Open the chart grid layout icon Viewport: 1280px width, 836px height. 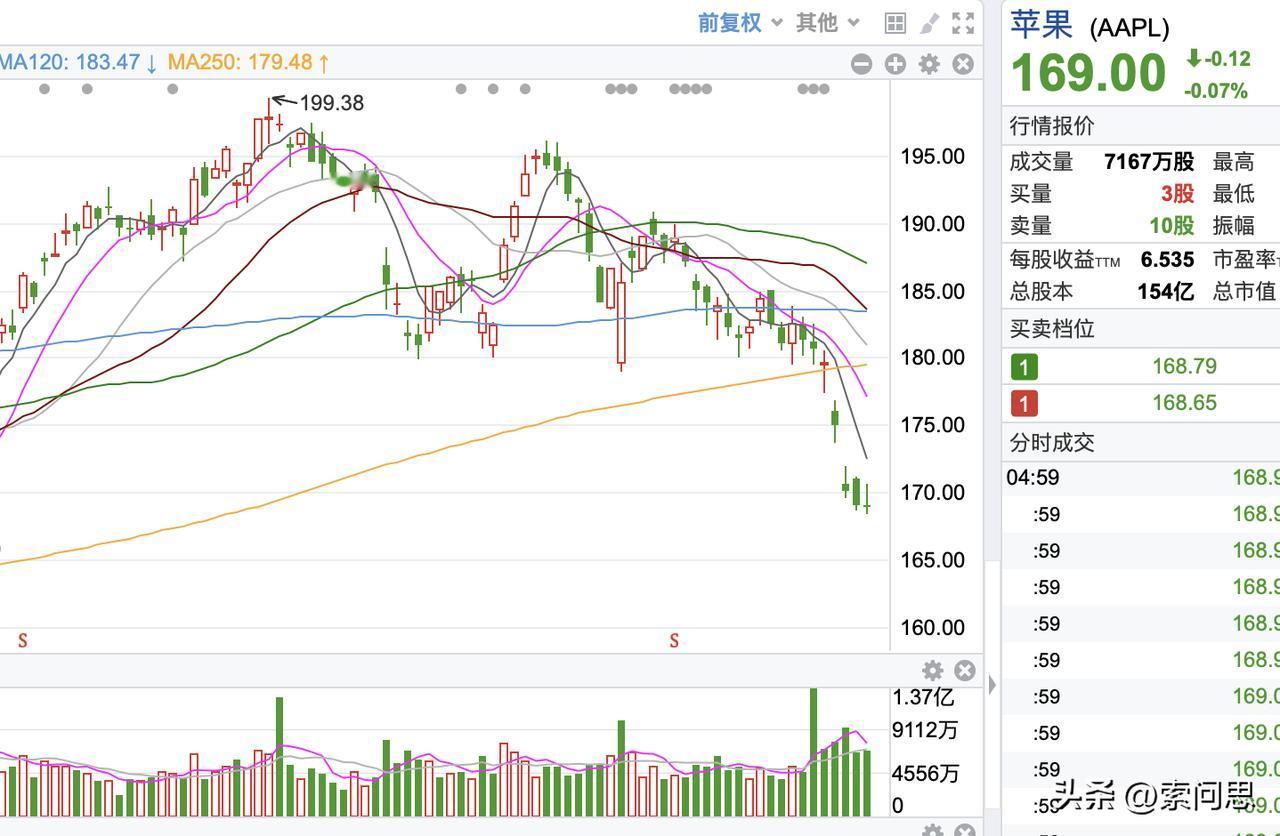click(x=895, y=23)
